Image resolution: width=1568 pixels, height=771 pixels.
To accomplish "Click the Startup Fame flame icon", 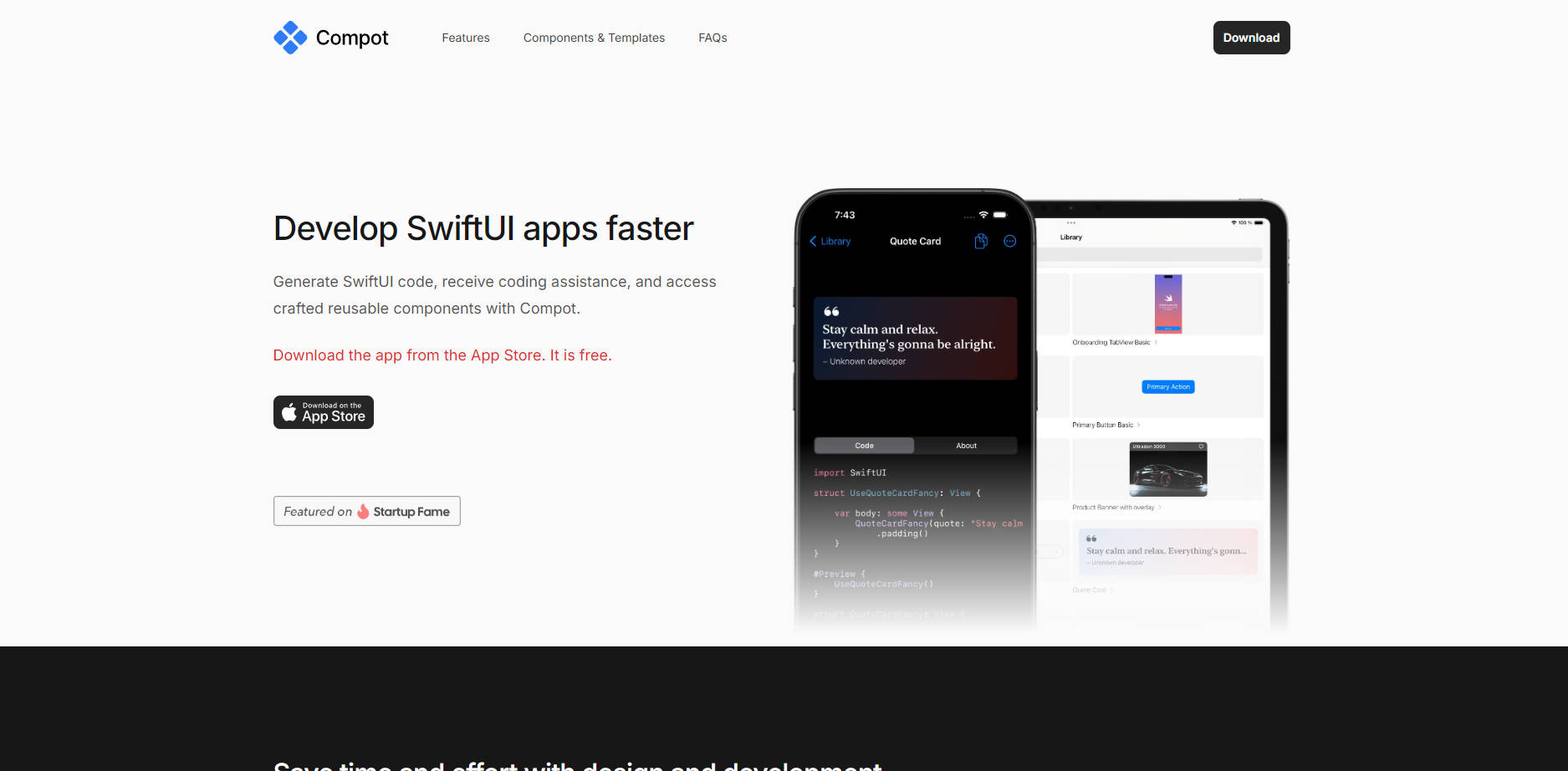I will click(x=363, y=512).
